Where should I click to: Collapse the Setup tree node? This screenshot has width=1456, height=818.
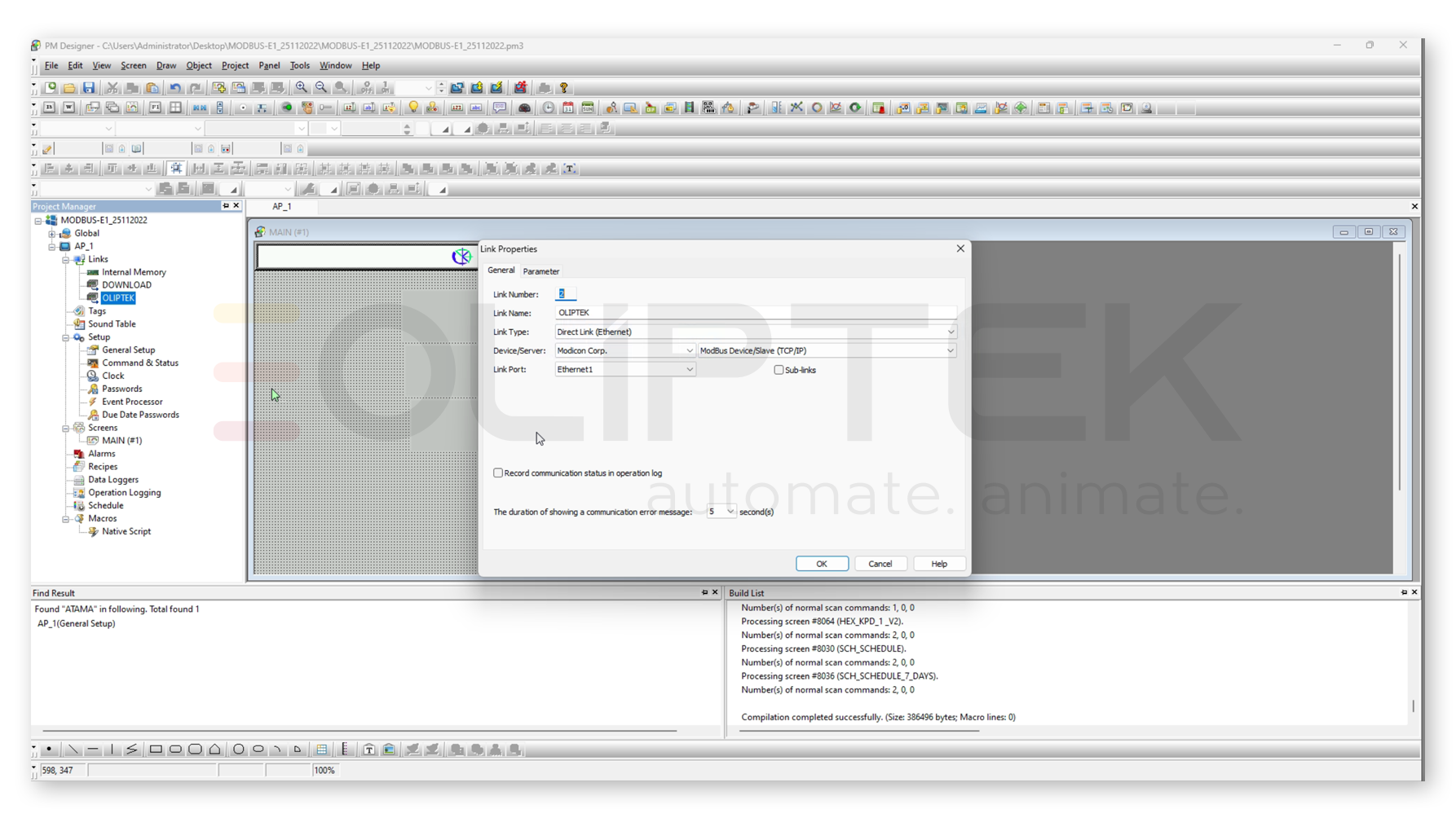coord(66,337)
